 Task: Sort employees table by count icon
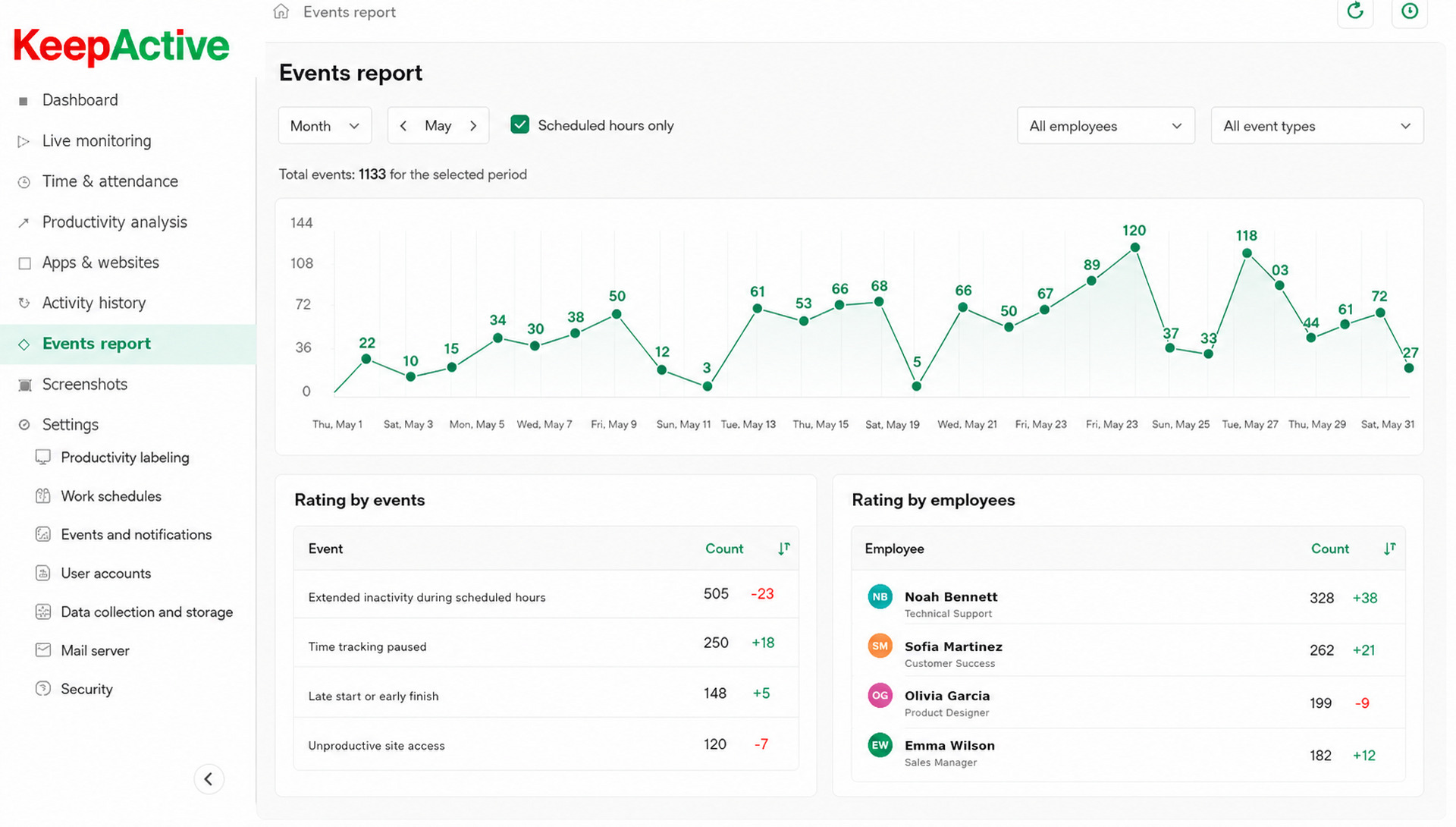coord(1389,549)
